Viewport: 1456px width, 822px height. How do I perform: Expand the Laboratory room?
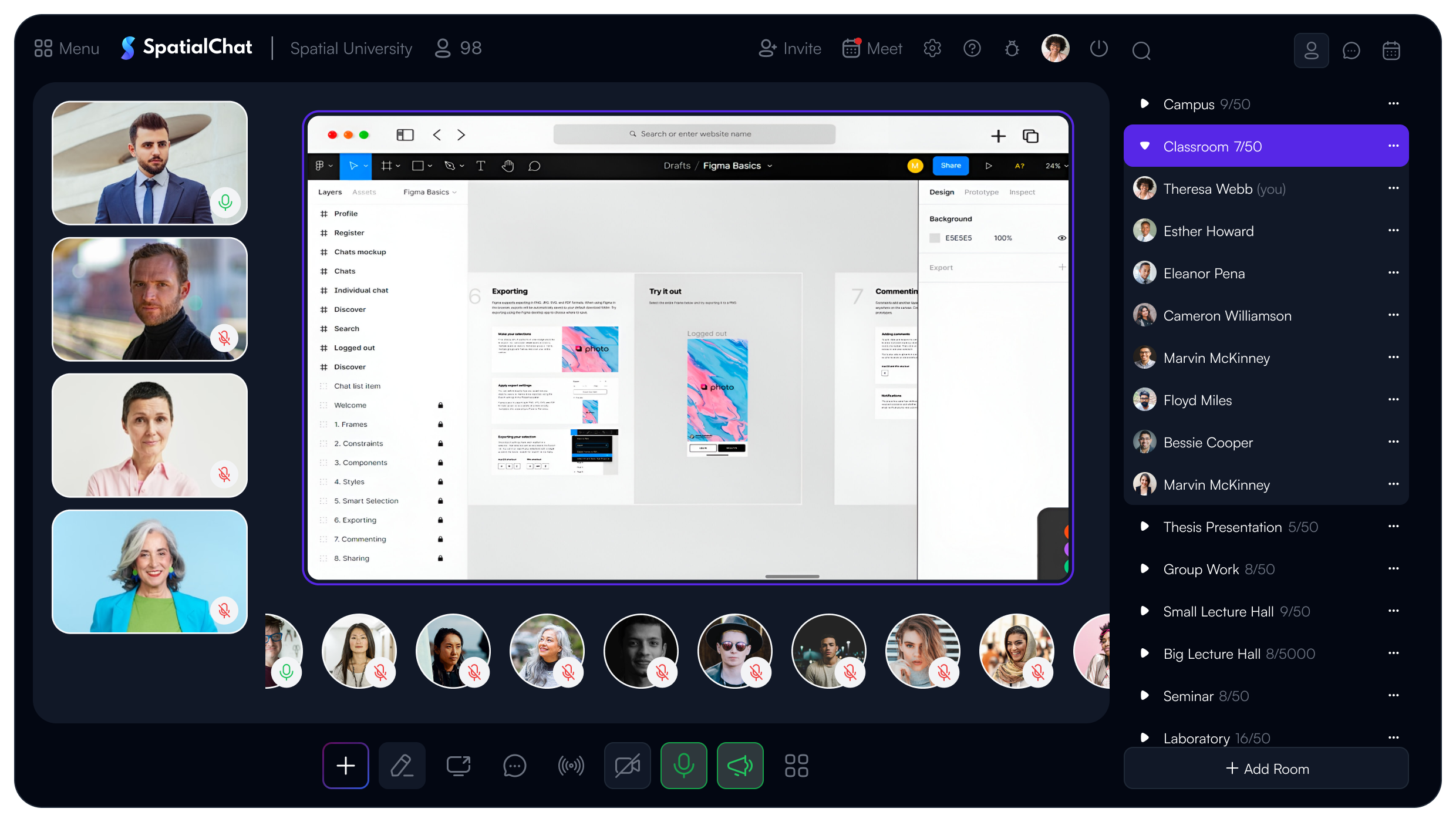click(1144, 737)
